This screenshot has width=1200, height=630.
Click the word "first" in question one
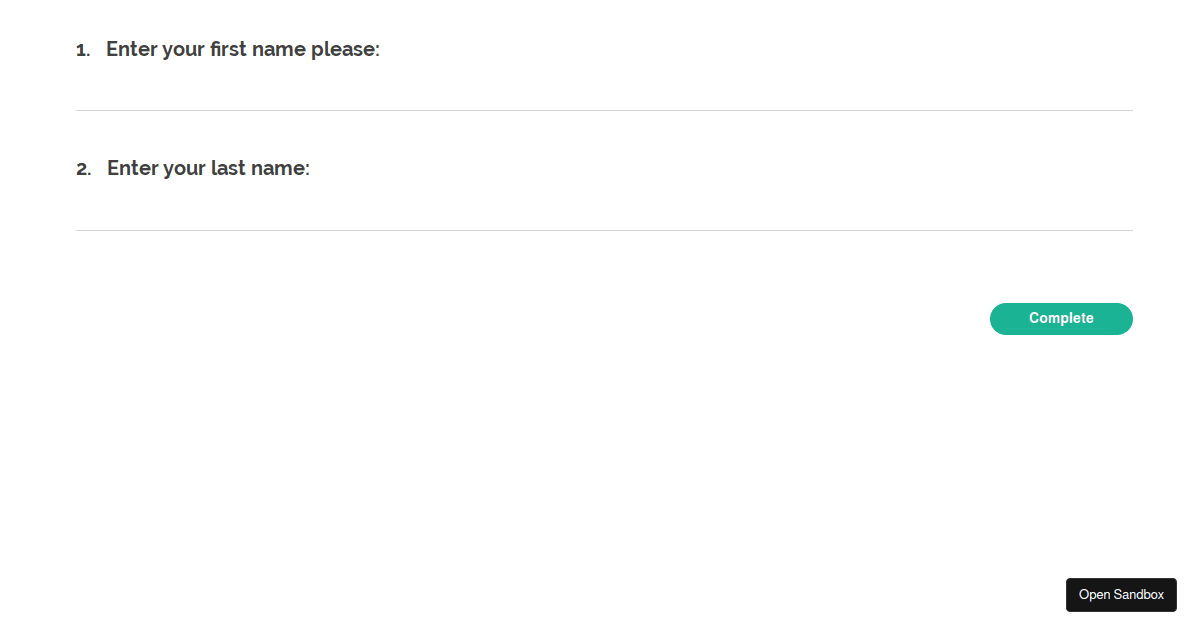pyautogui.click(x=228, y=49)
